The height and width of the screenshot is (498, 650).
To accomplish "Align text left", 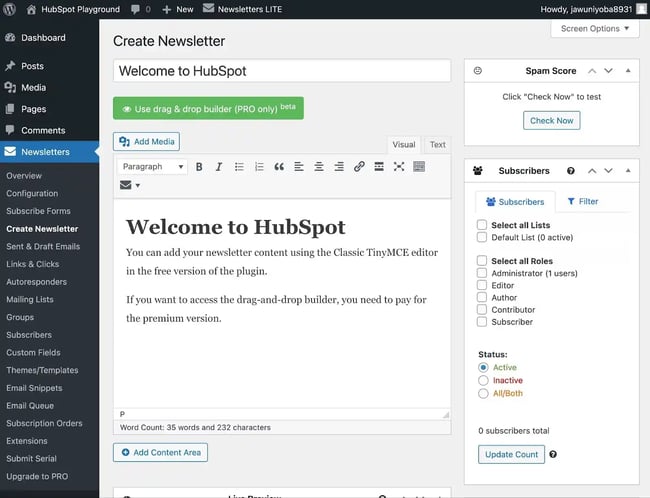I will [299, 167].
